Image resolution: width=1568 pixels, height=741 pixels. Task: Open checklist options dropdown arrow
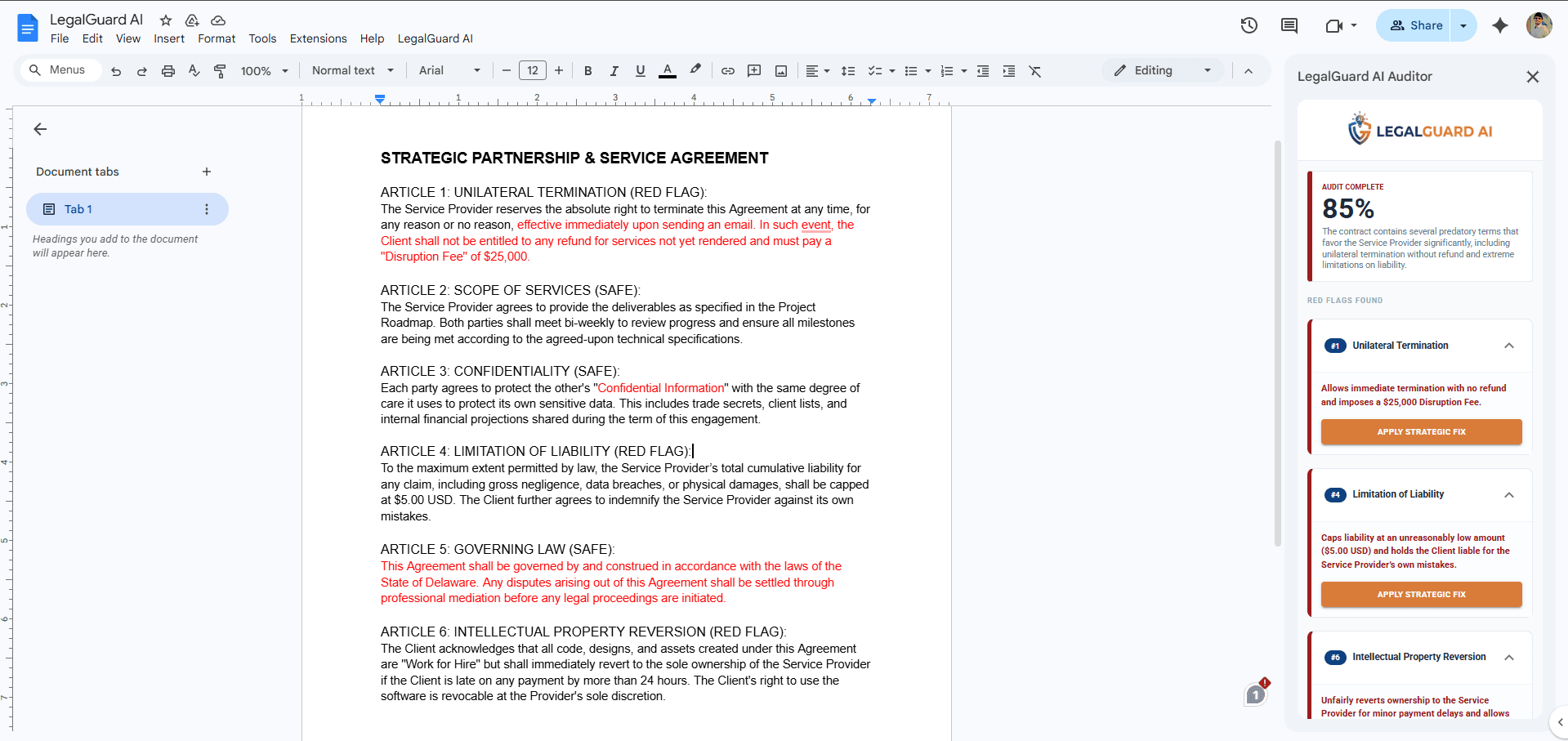(x=891, y=71)
